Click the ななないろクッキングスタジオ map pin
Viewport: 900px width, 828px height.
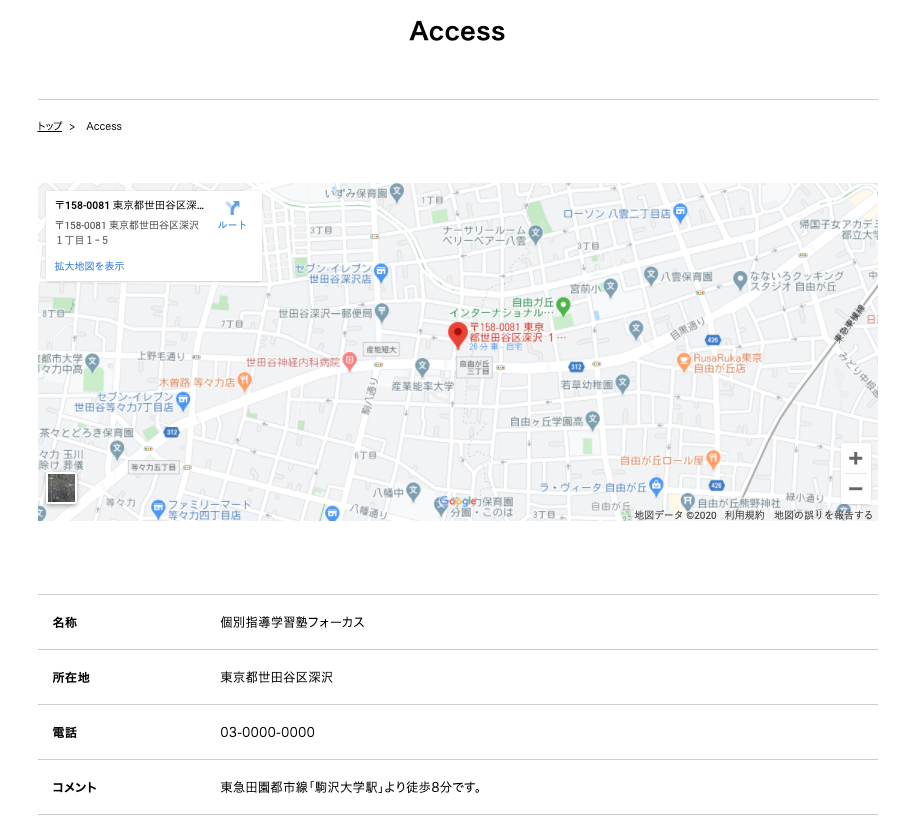[x=739, y=278]
